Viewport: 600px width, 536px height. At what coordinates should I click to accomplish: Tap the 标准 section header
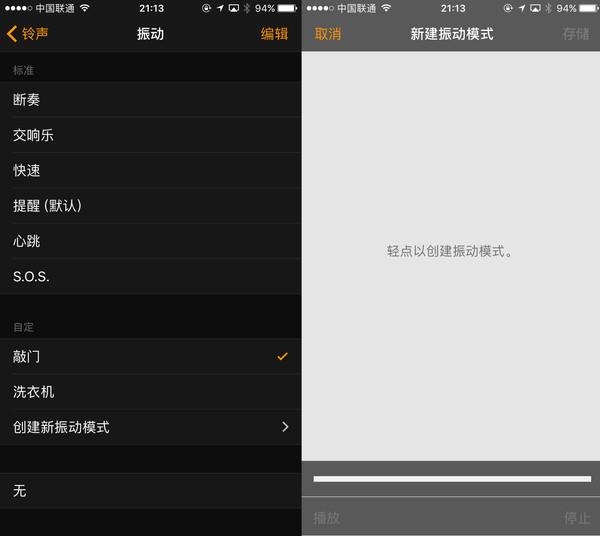23,70
